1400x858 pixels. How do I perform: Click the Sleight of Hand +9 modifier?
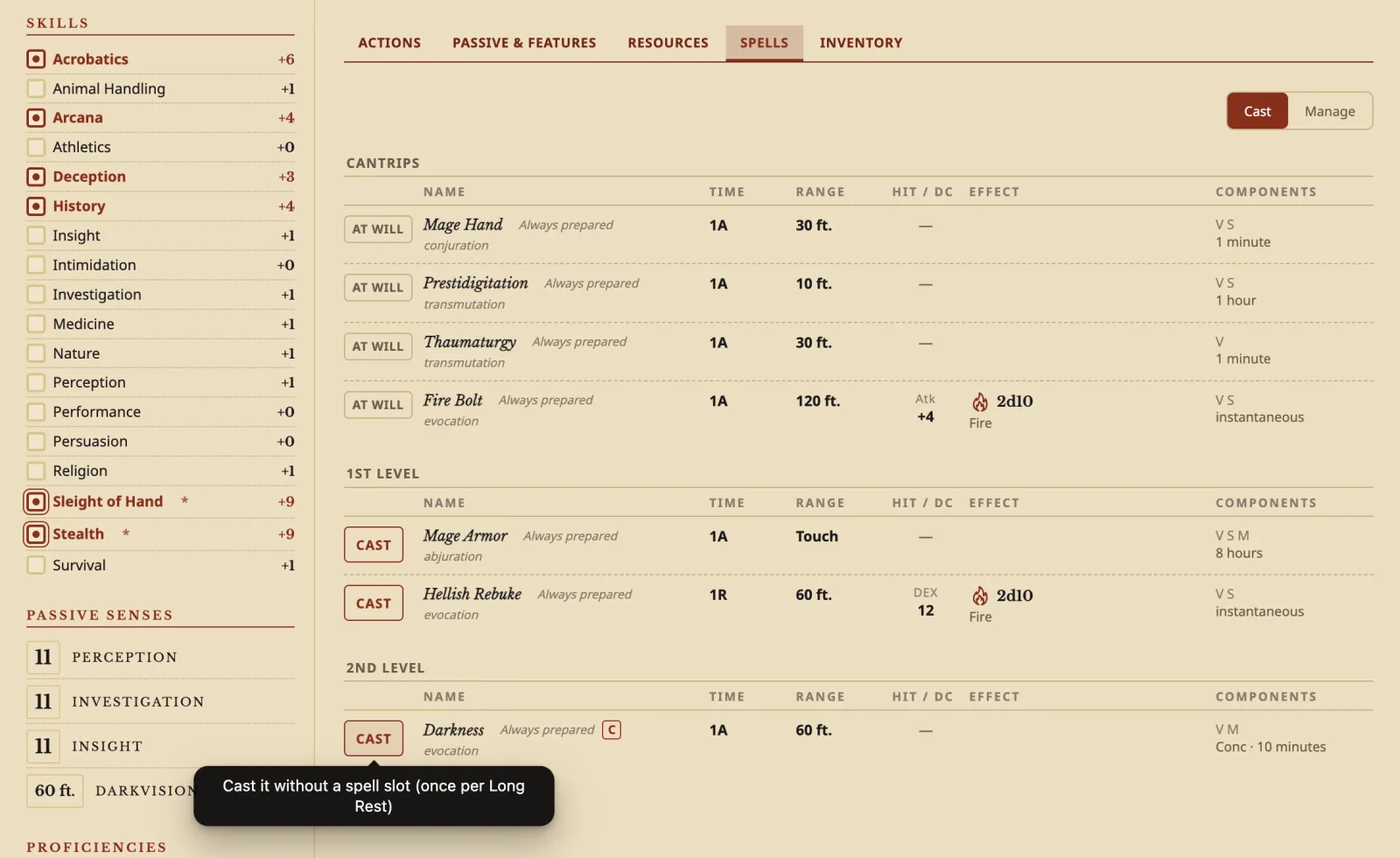pyautogui.click(x=286, y=501)
